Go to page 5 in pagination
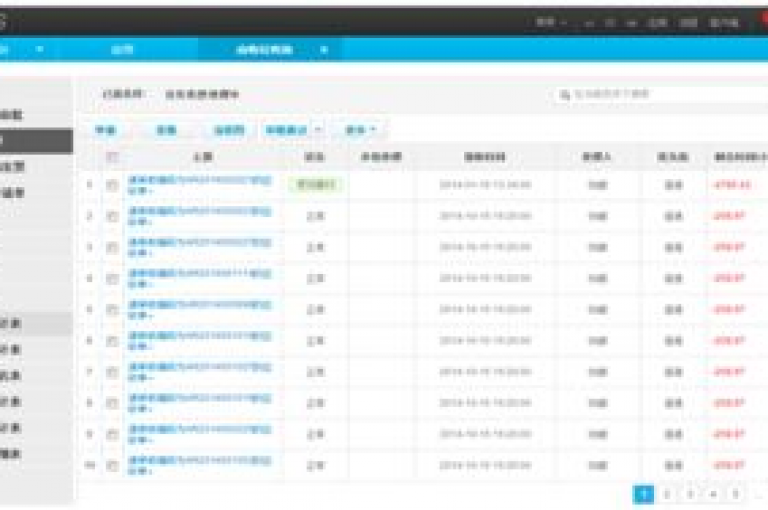768x510 pixels. point(736,494)
